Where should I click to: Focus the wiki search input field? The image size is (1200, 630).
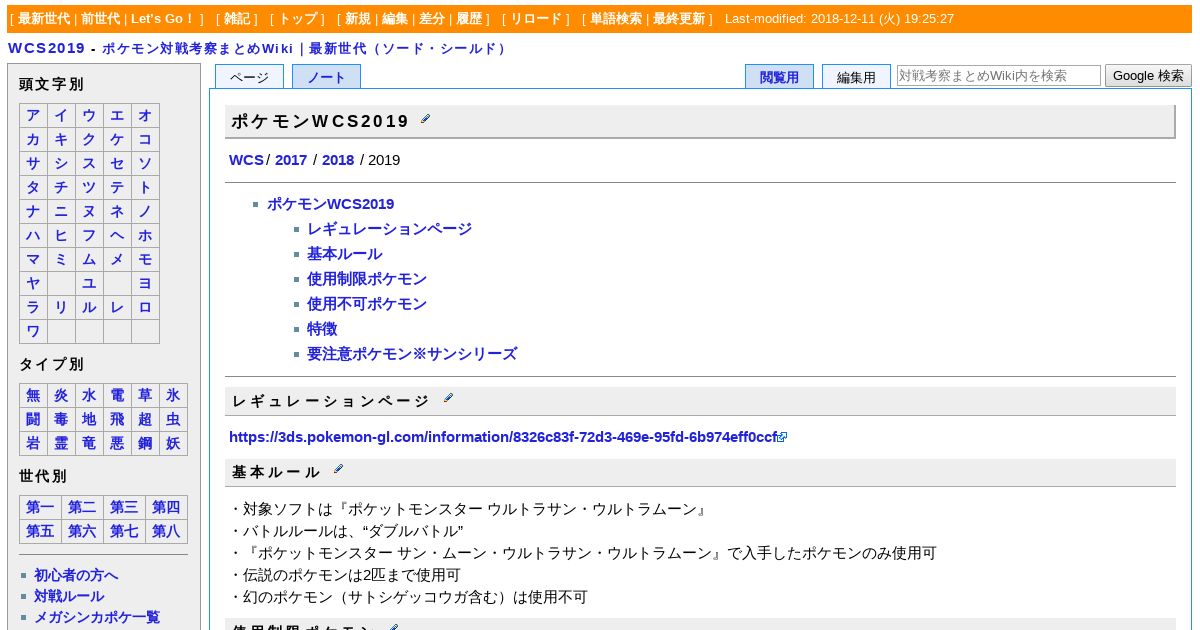(x=999, y=75)
